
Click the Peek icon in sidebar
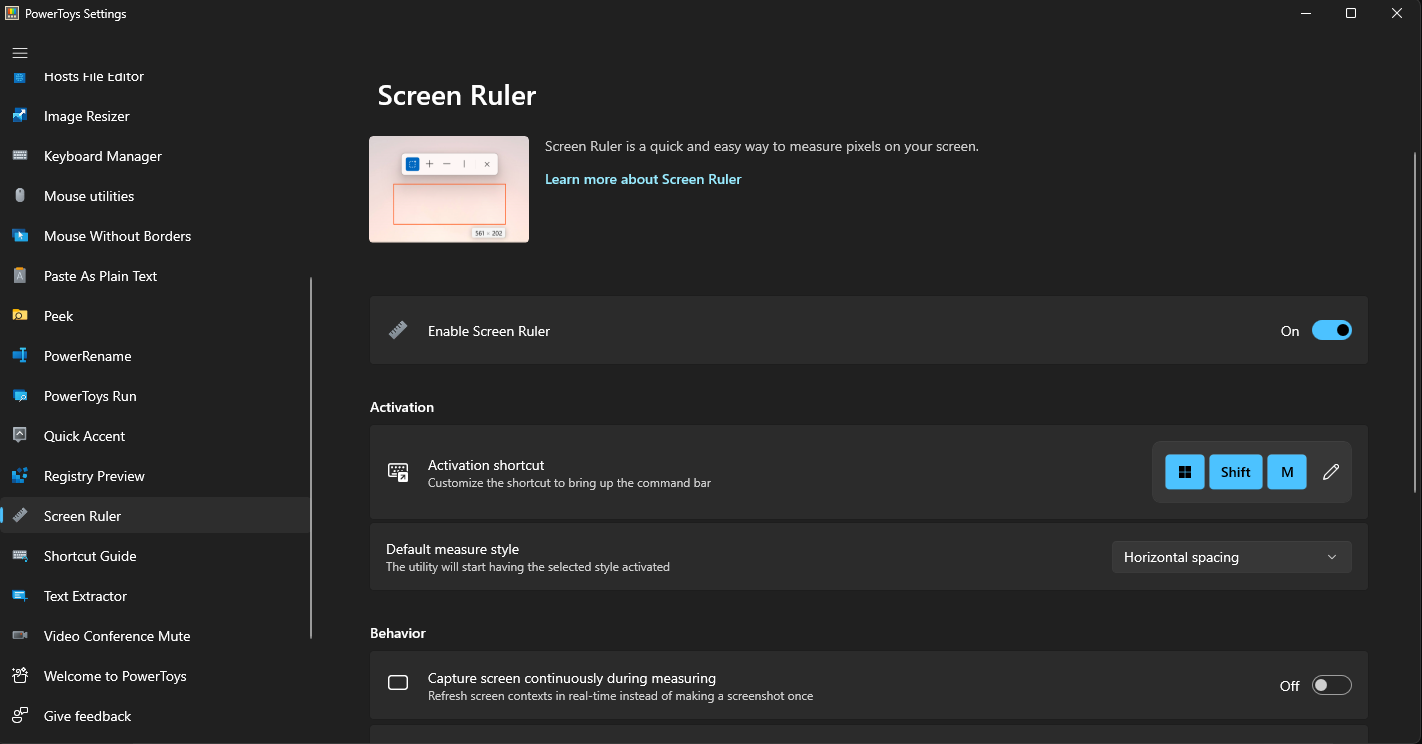pos(20,316)
